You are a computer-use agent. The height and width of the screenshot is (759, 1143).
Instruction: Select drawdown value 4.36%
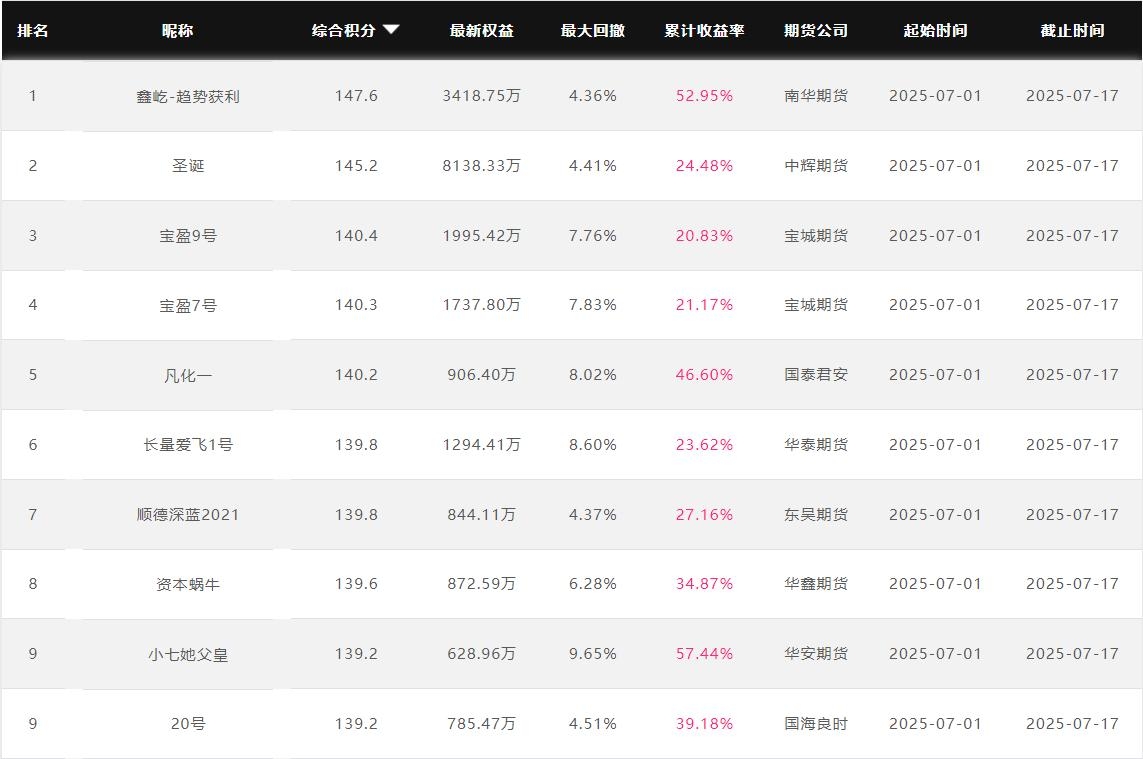(x=593, y=96)
